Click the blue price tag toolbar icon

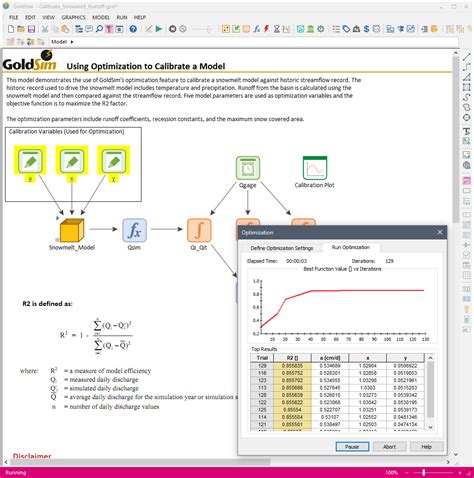pyautogui.click(x=346, y=29)
